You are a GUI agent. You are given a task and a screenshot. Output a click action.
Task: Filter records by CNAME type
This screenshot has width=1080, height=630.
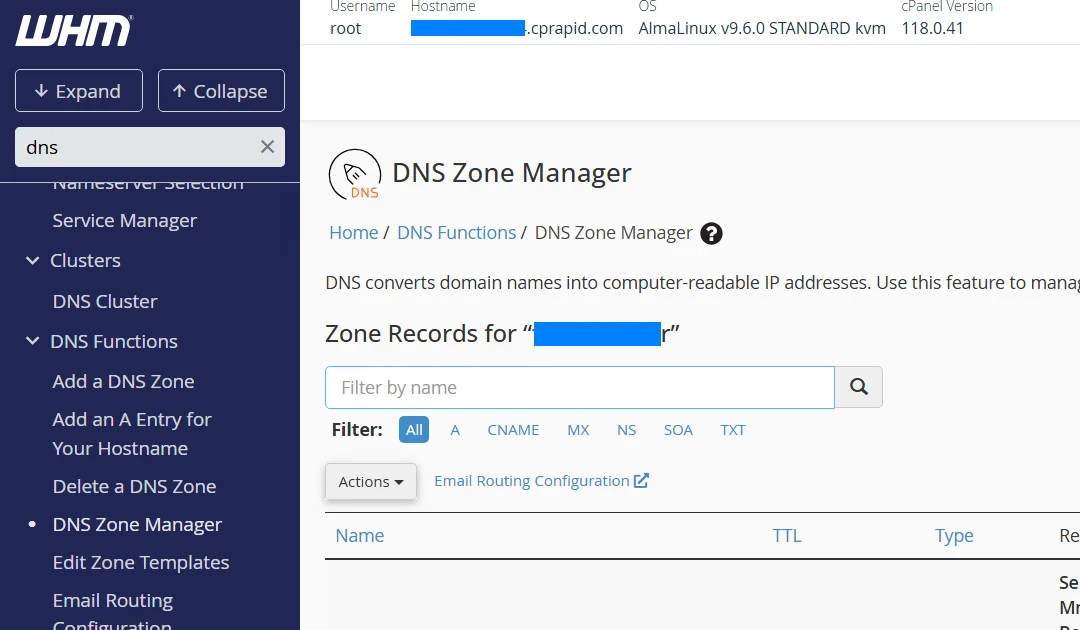[513, 430]
